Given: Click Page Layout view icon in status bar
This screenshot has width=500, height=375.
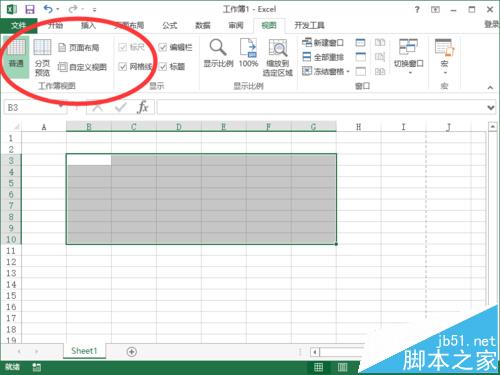Looking at the screenshot, I should tap(342, 367).
